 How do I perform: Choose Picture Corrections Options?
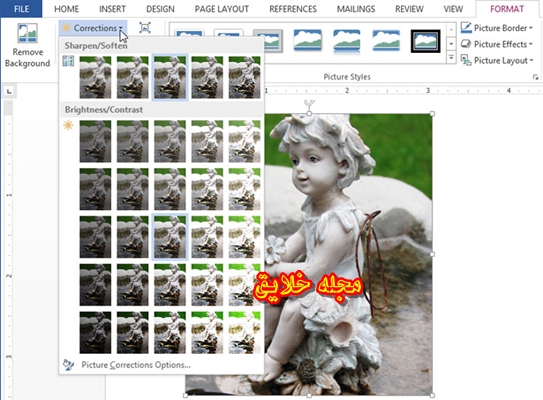pyautogui.click(x=136, y=365)
